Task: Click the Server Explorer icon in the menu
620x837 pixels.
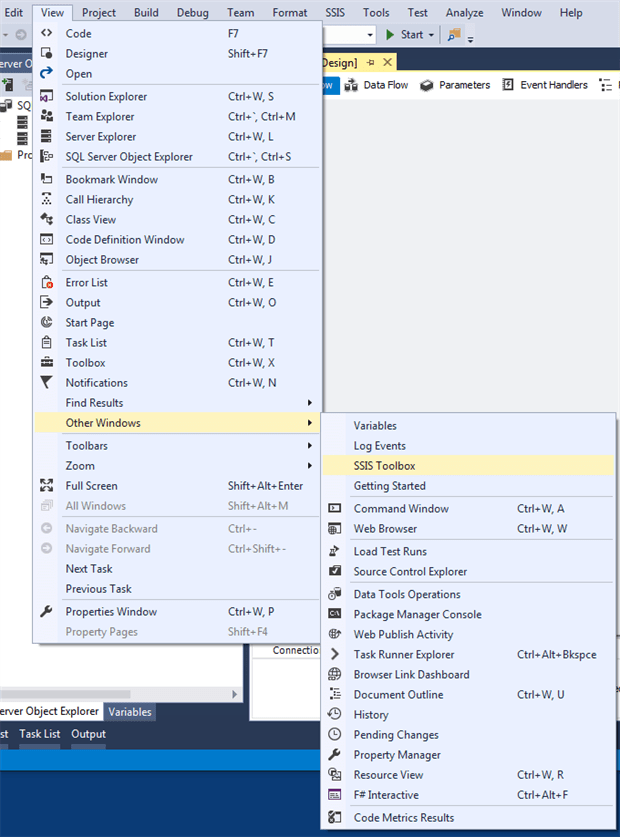Action: point(46,136)
